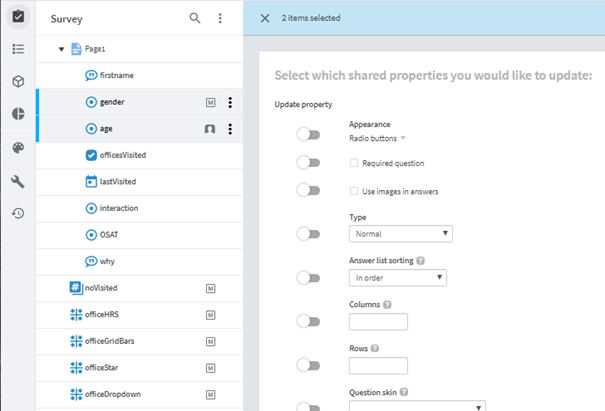
Task: Open the wrench tools sidebar icon
Action: point(18,181)
